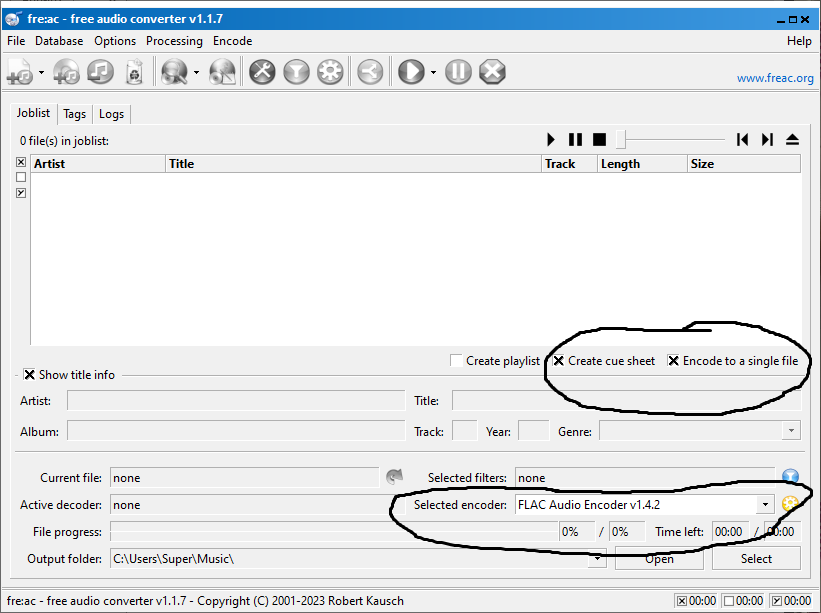The height and width of the screenshot is (613, 821).
Task: Open the Database menu
Action: click(59, 41)
